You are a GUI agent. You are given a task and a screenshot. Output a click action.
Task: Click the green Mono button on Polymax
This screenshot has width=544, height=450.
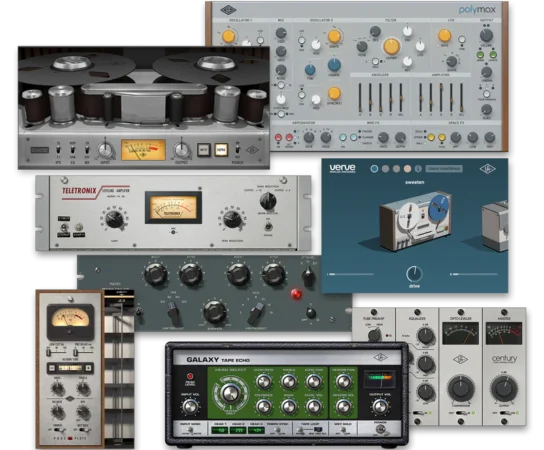tap(481, 55)
